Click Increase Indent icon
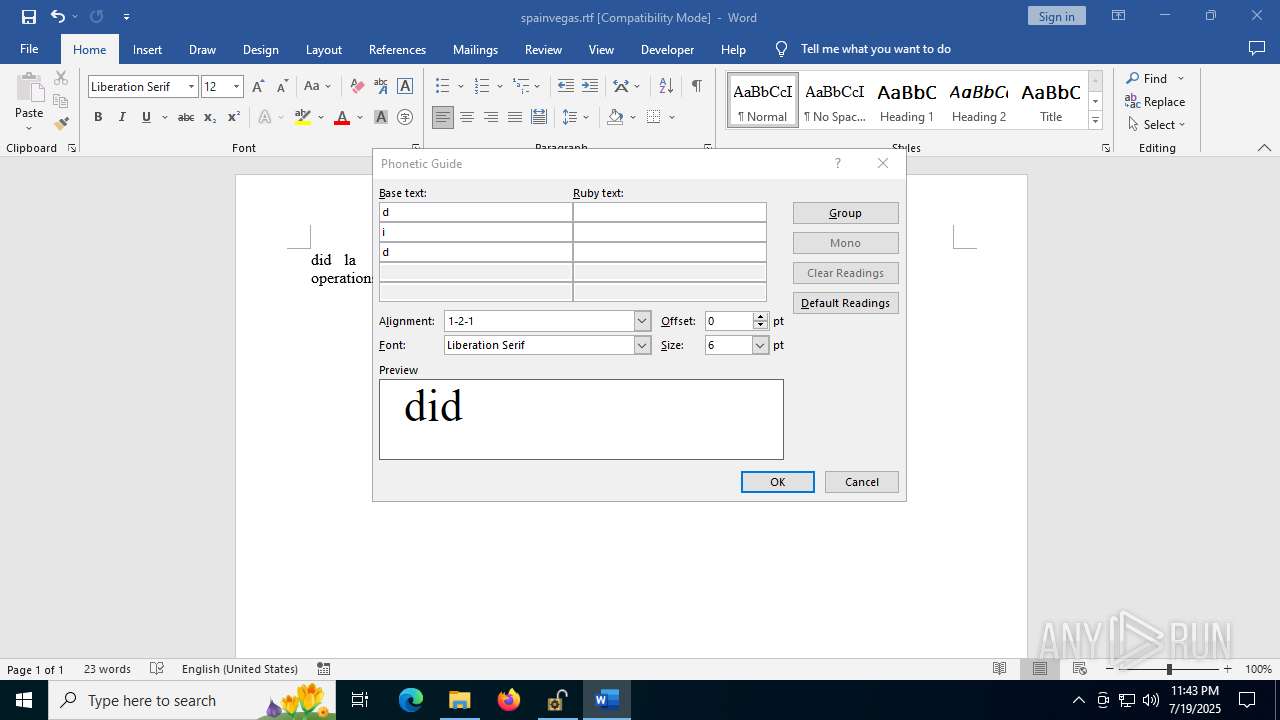This screenshot has width=1280, height=720. pos(590,86)
